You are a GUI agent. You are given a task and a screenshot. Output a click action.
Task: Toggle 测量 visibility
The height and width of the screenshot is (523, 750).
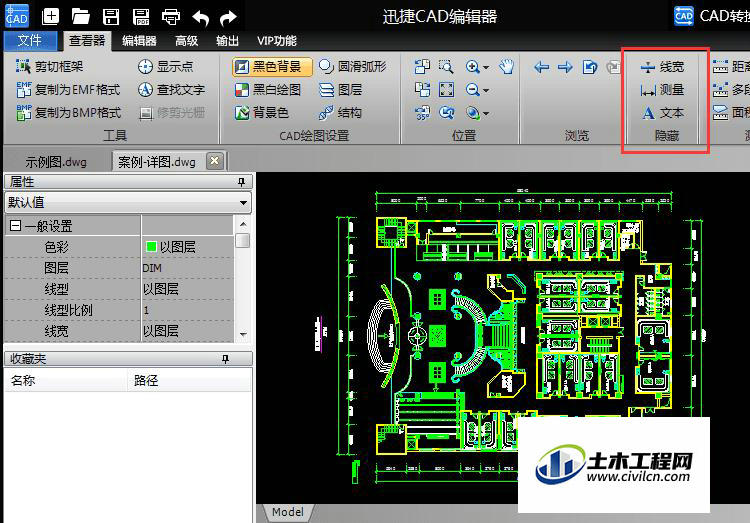click(x=662, y=89)
